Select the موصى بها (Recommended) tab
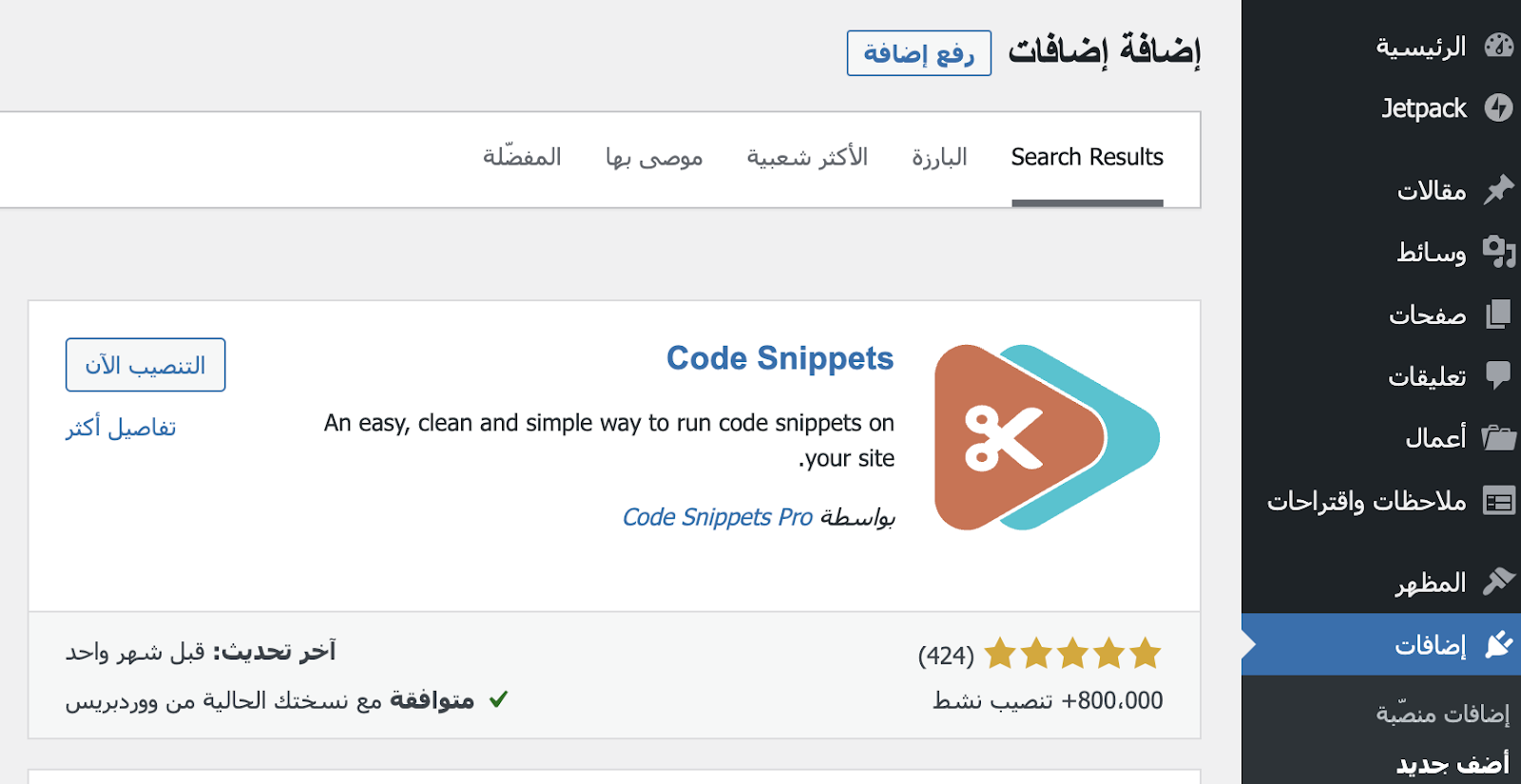 pos(654,158)
